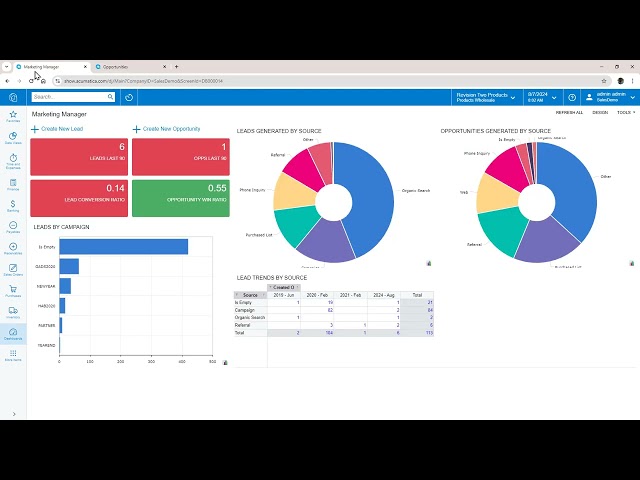The image size is (640, 480).
Task: Click the blue Other opportunities pie slice
Action: coord(576,188)
